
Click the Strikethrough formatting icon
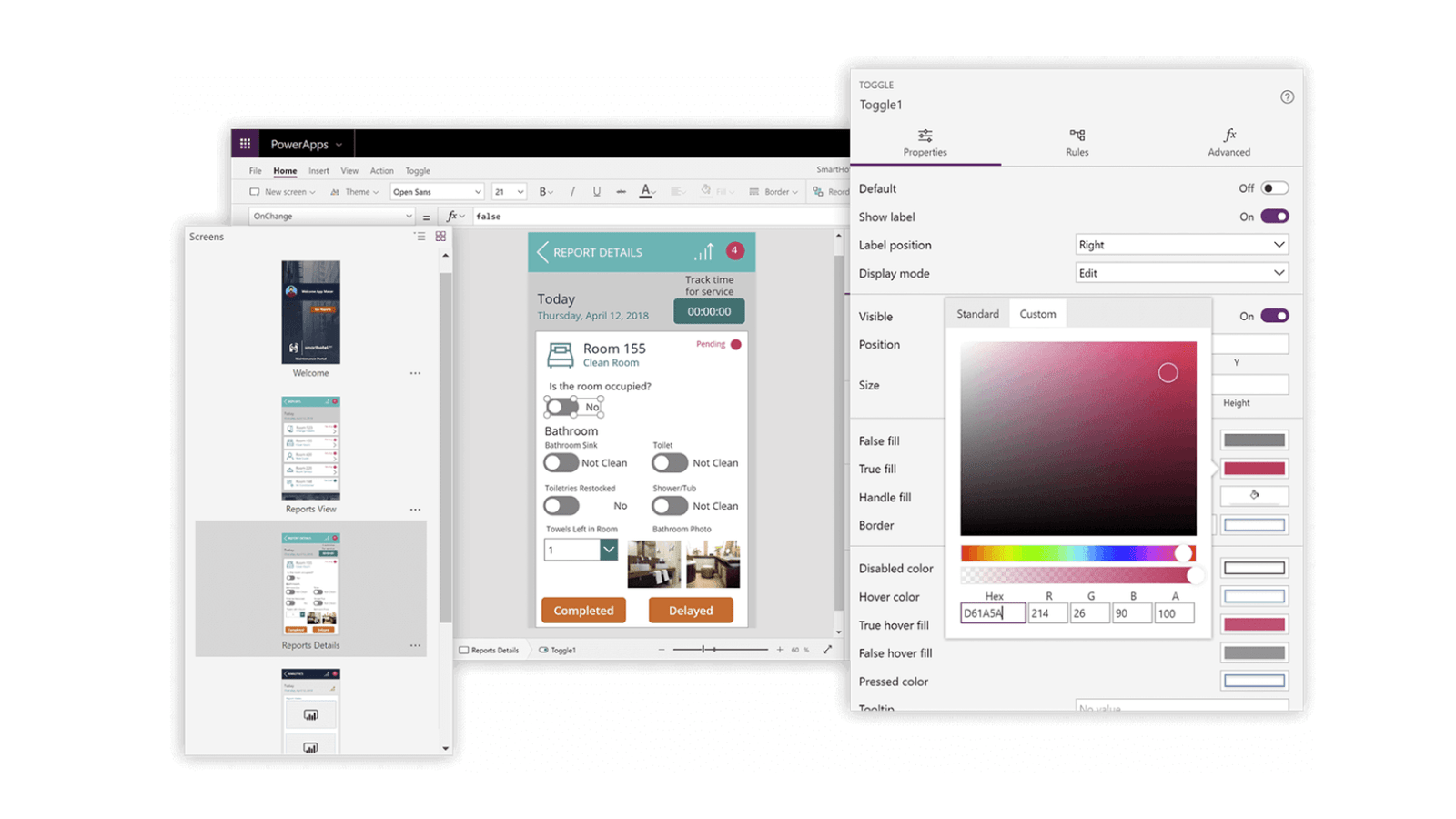point(621,192)
